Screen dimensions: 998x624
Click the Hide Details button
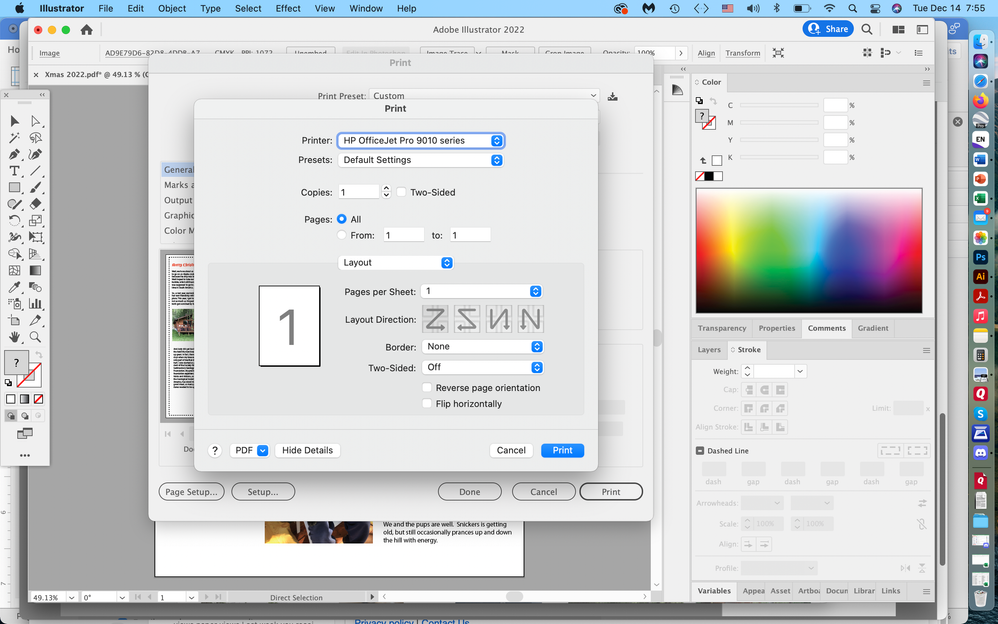pos(307,451)
